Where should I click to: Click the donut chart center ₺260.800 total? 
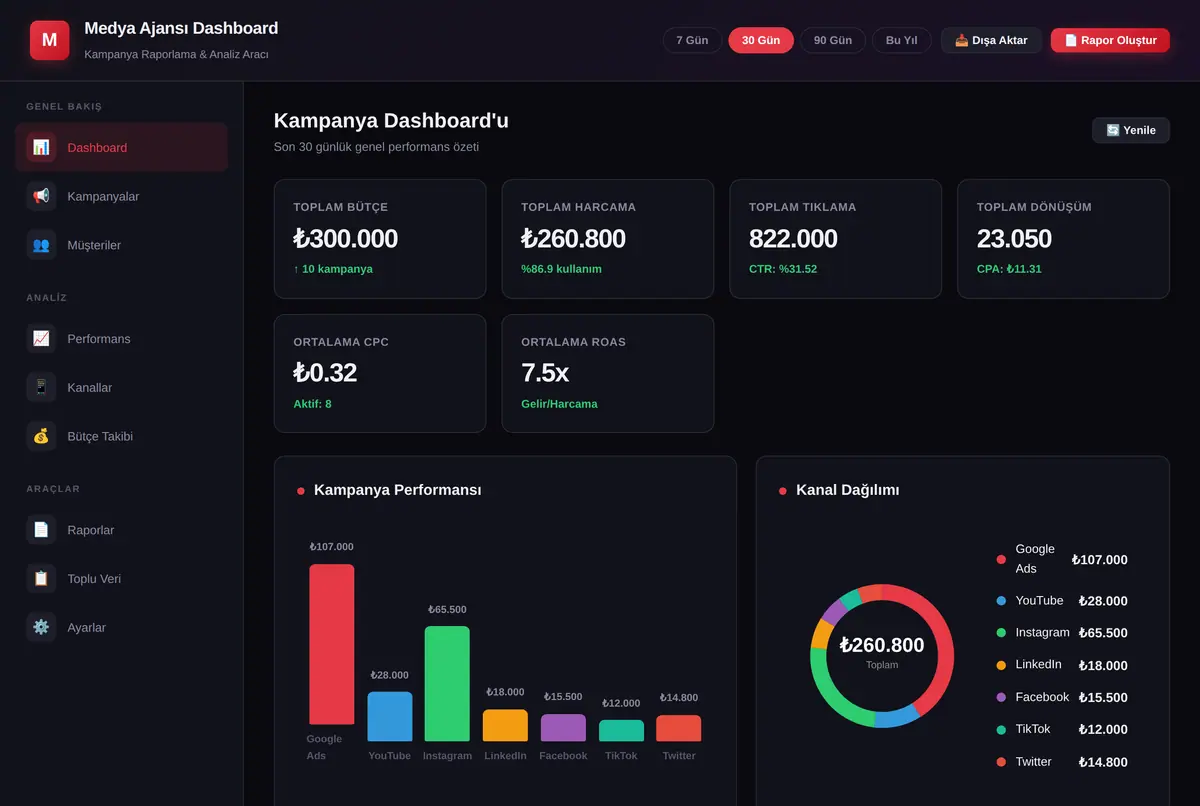882,646
